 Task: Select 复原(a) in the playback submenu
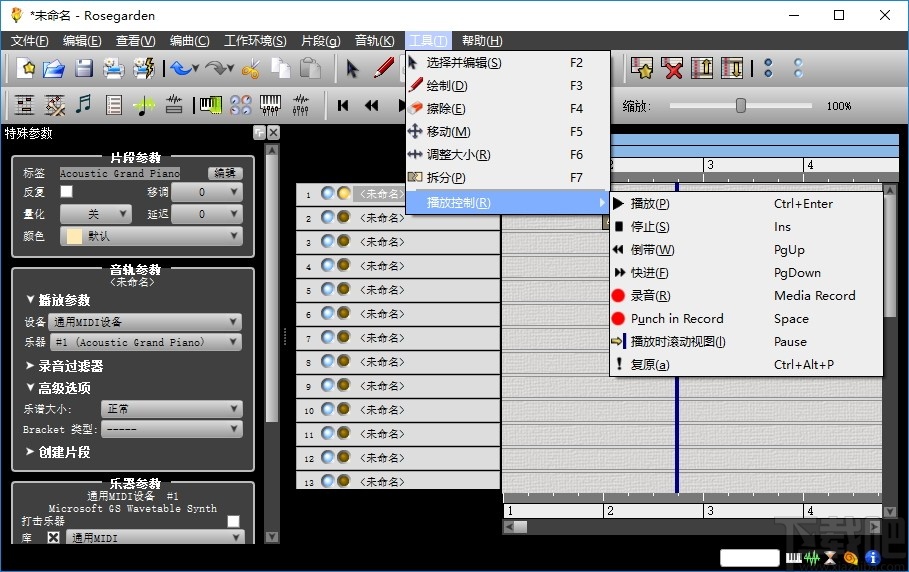746,365
